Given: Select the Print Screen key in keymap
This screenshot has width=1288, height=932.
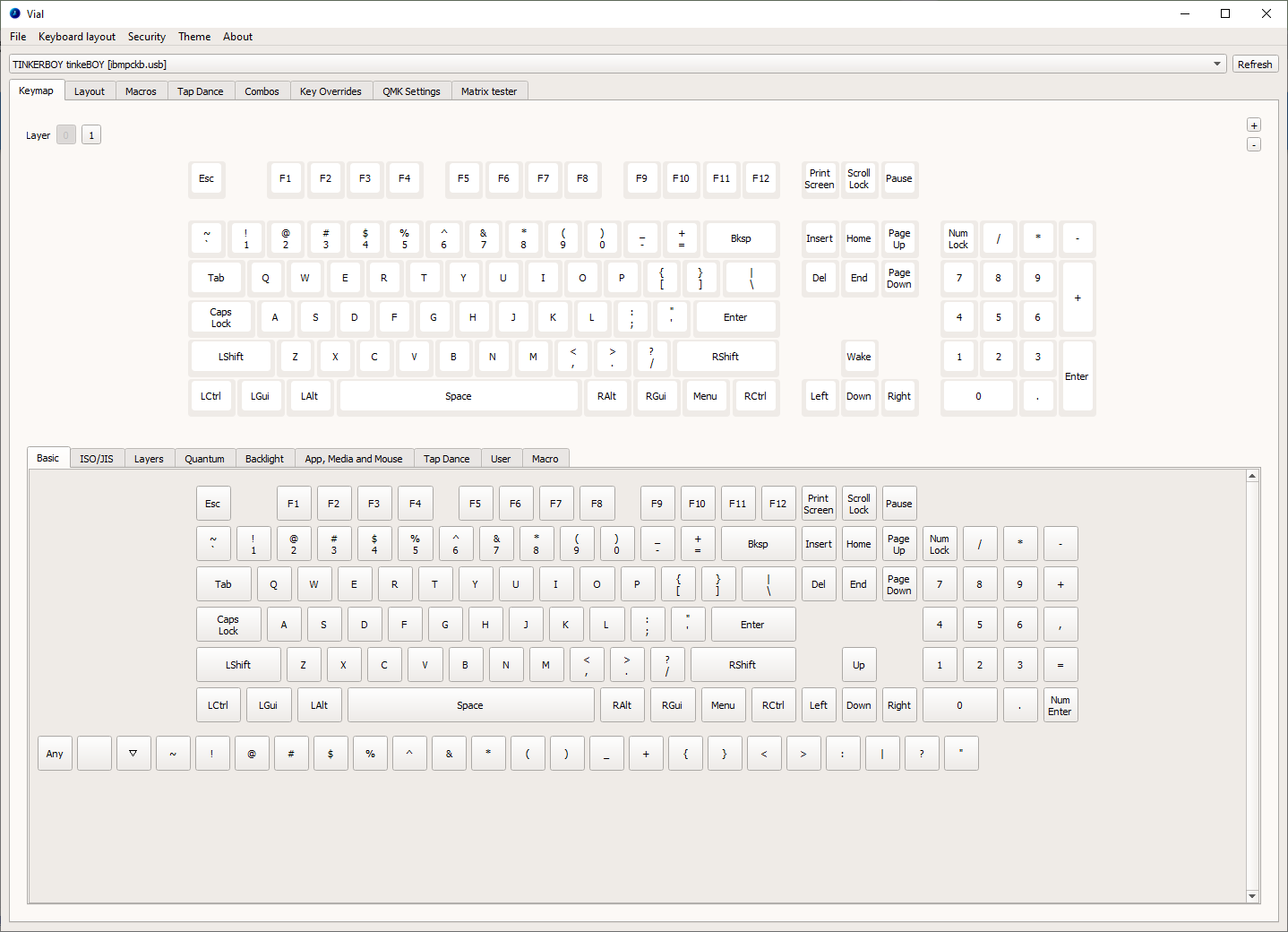Looking at the screenshot, I should [820, 178].
